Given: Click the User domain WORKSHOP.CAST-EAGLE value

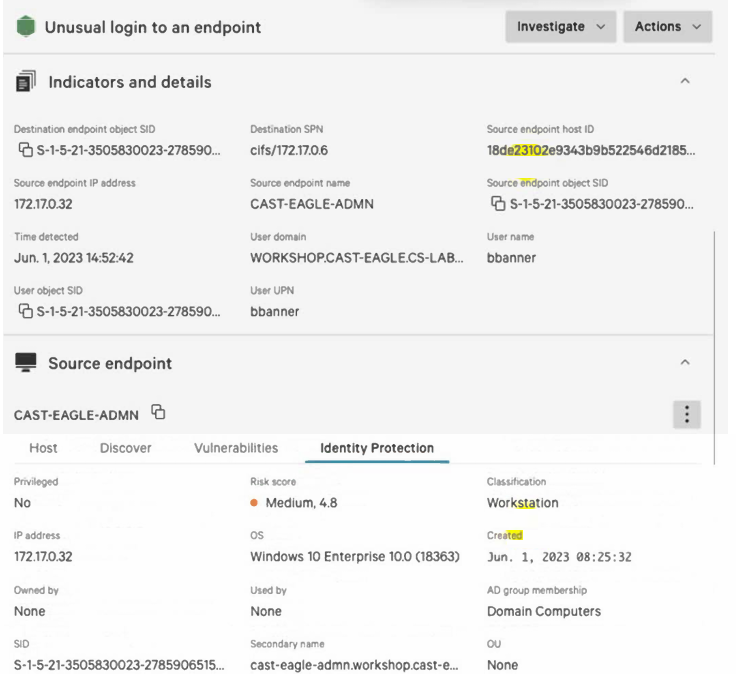Looking at the screenshot, I should [357, 258].
